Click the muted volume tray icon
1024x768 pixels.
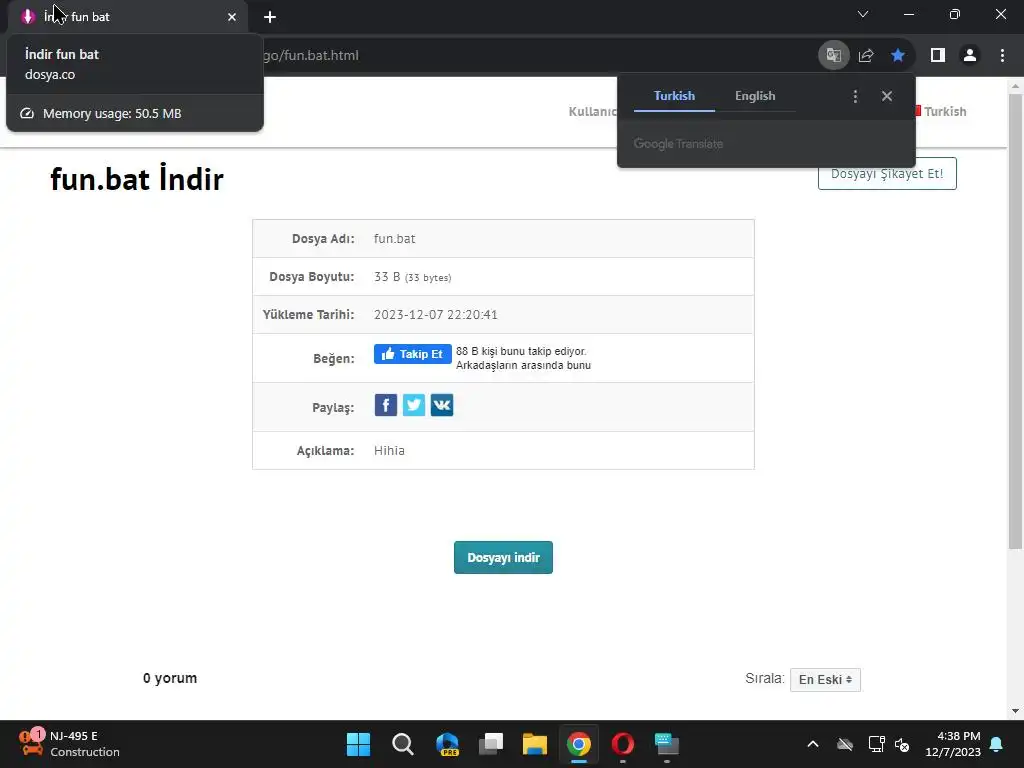tap(902, 744)
